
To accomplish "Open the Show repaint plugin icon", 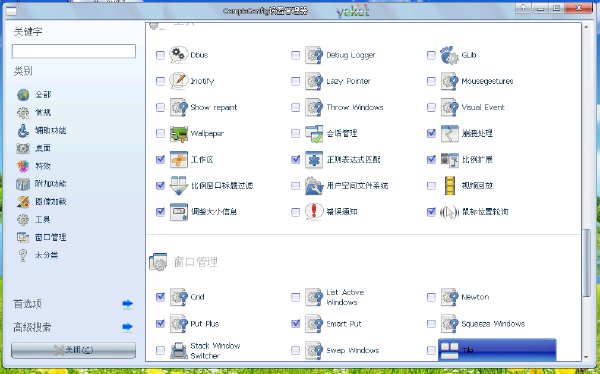I will pos(179,107).
